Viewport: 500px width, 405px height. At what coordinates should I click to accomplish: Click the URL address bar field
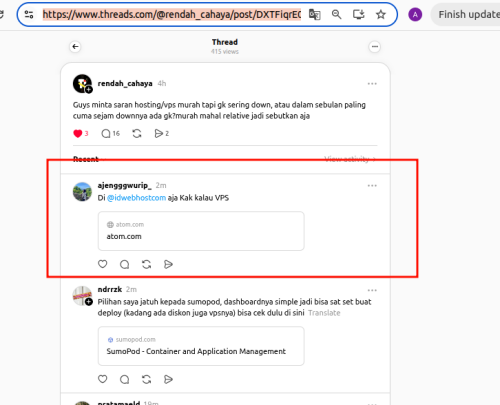tap(172, 14)
